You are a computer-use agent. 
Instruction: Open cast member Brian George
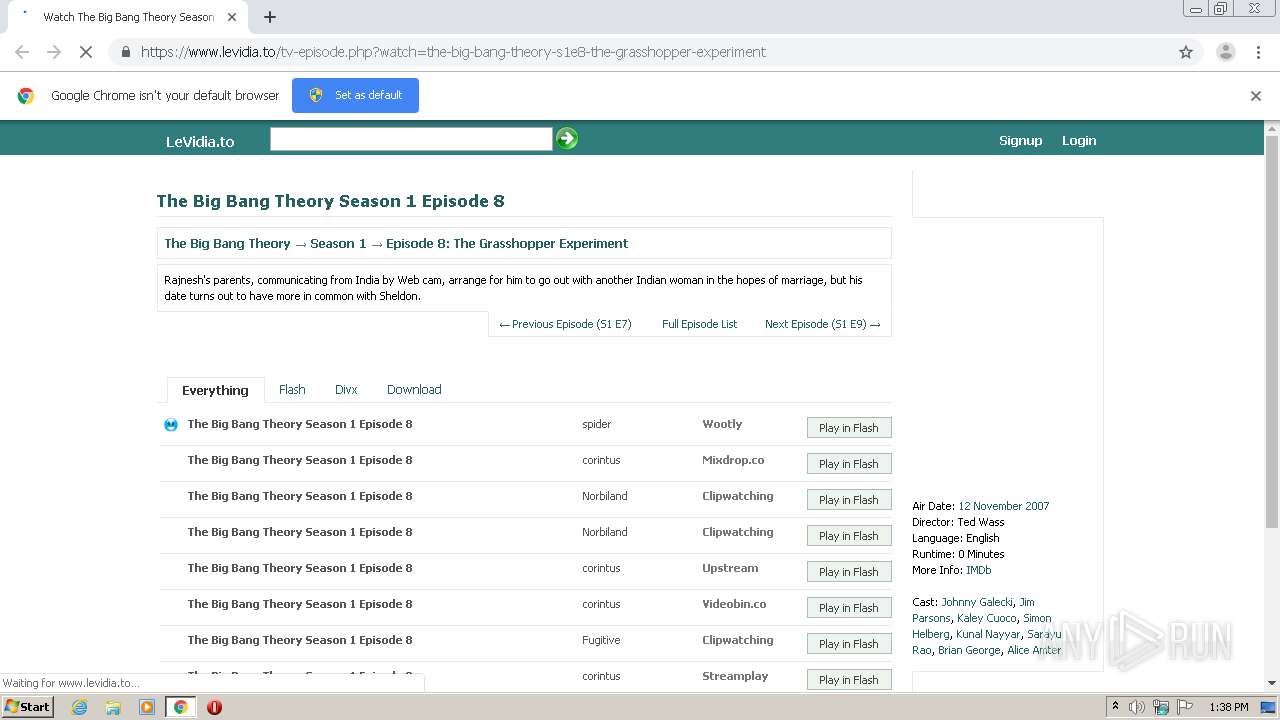[x=969, y=650]
